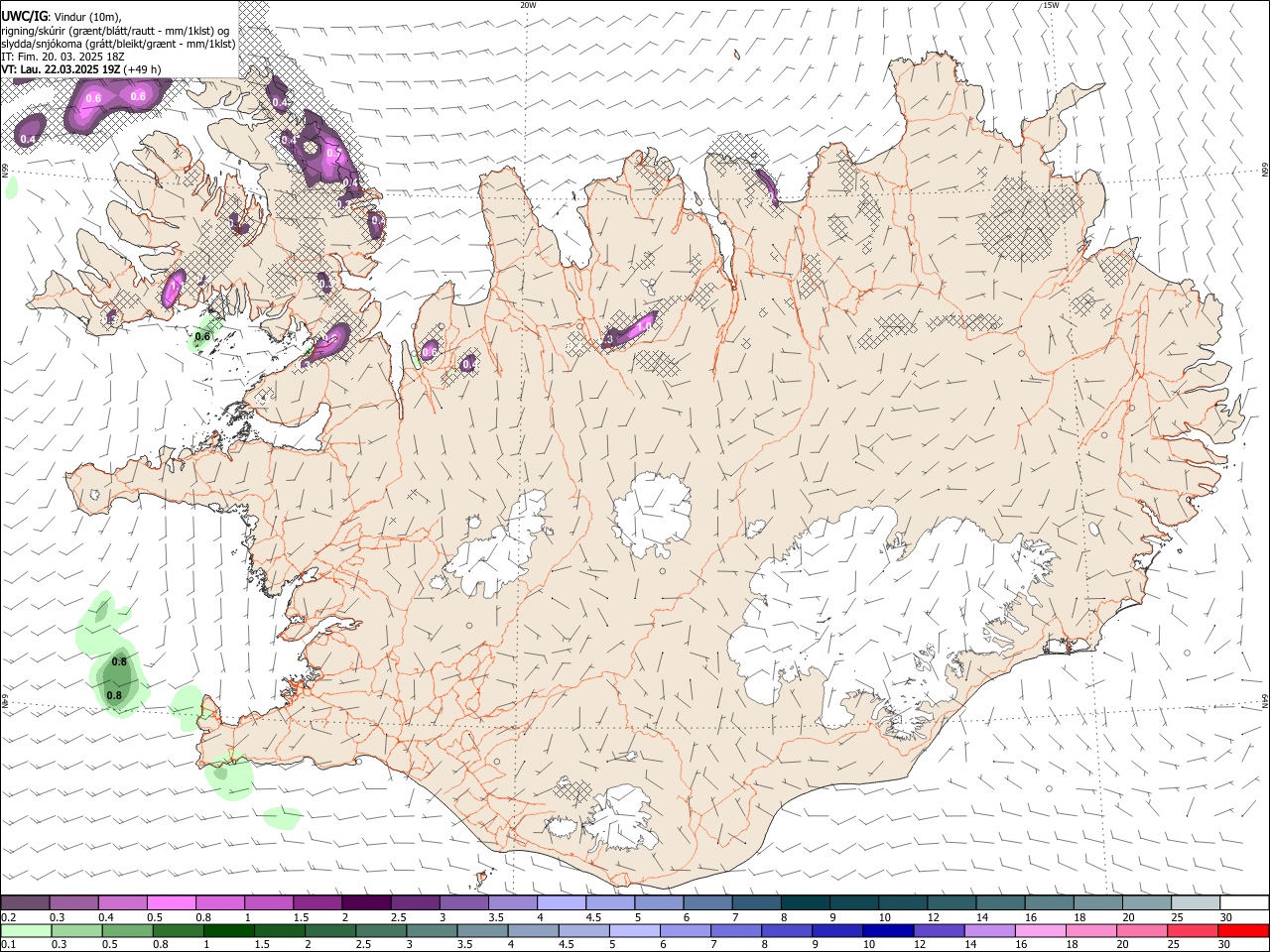Viewport: 1270px width, 952px height.
Task: Click the pale grey swatch labeled 25 in the upper legend row
Action: [1196, 903]
